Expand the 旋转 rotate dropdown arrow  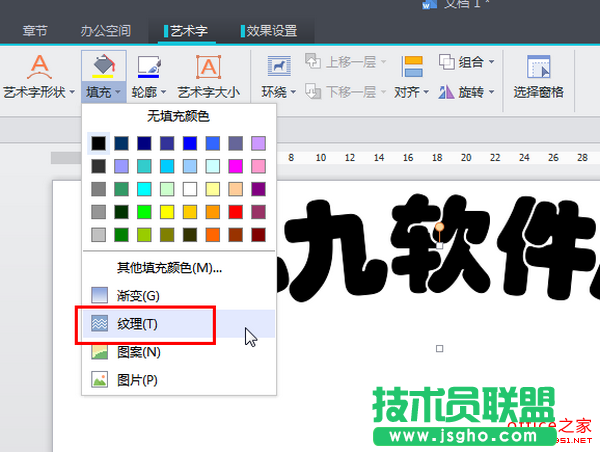click(x=492, y=92)
